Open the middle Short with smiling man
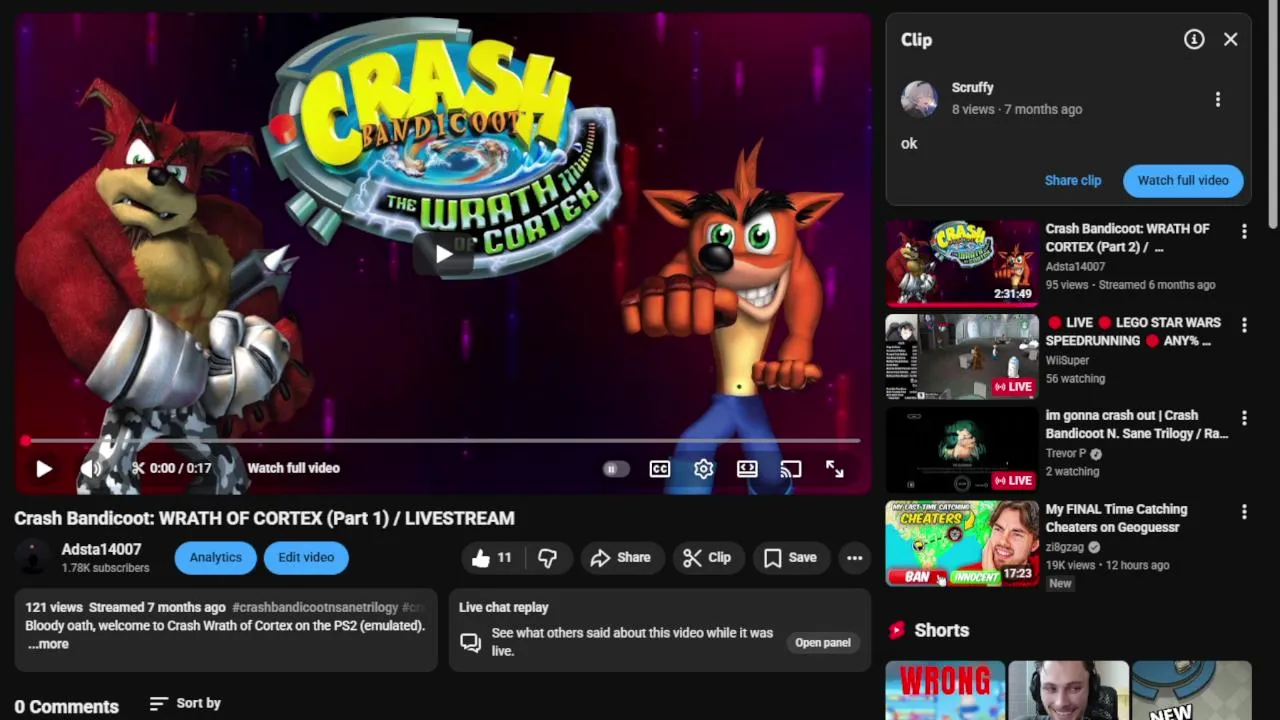Image resolution: width=1280 pixels, height=720 pixels. click(x=1068, y=690)
